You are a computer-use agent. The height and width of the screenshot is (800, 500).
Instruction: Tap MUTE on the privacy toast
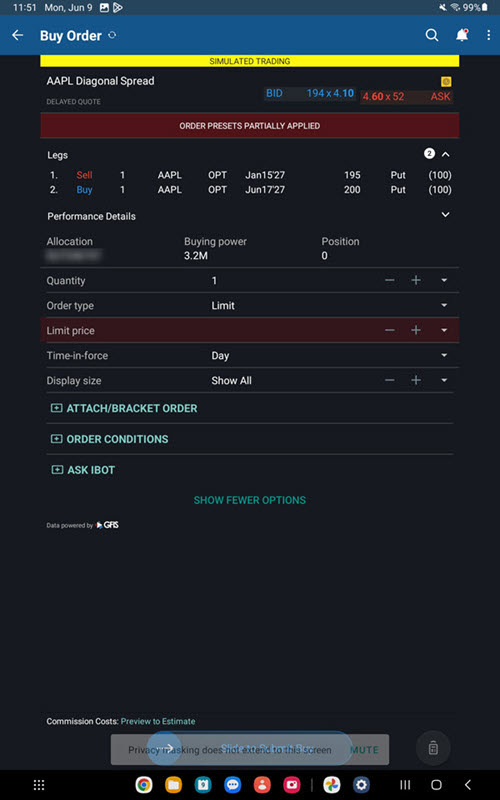tap(364, 750)
